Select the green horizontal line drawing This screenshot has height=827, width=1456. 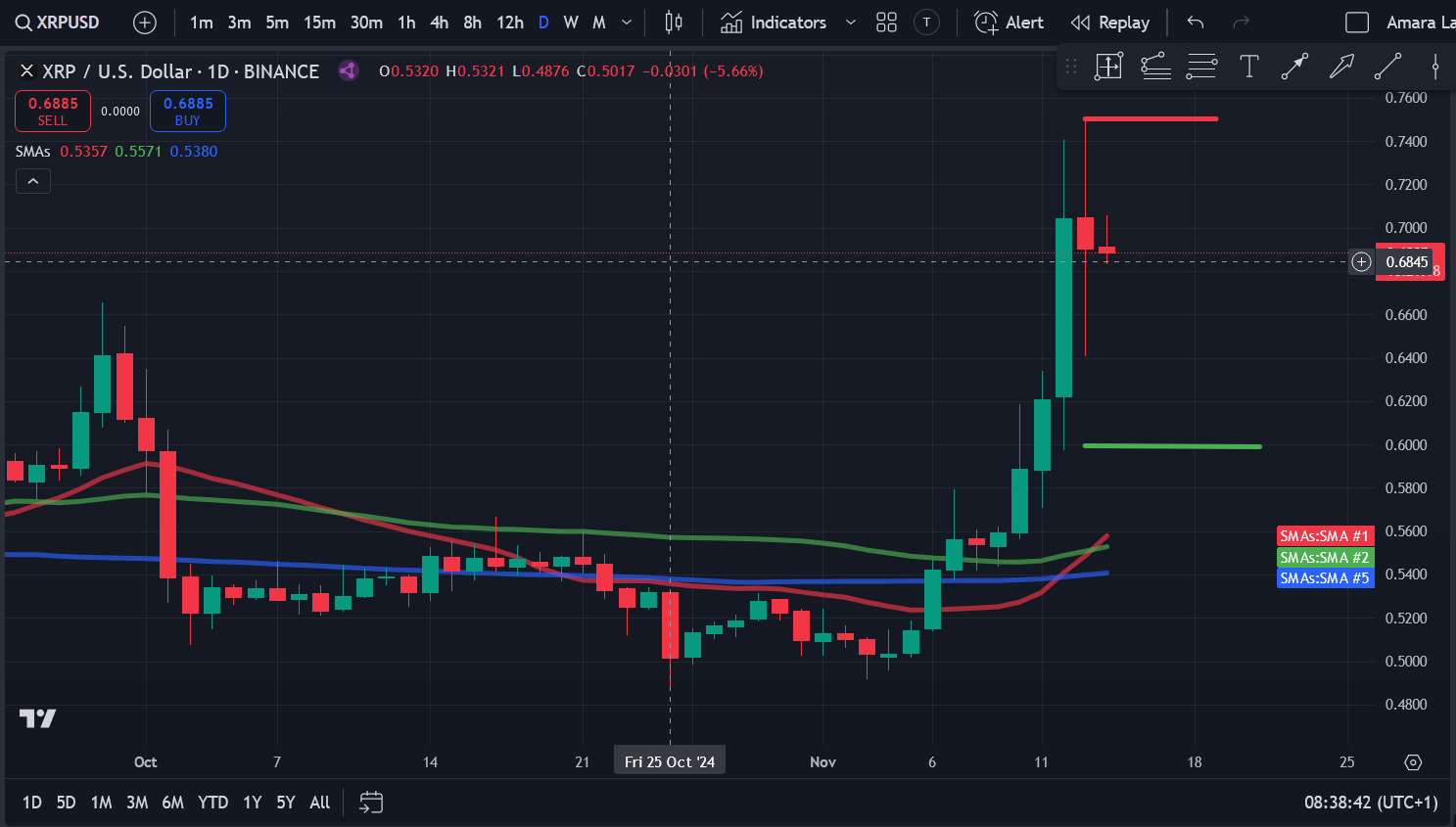[x=1172, y=446]
